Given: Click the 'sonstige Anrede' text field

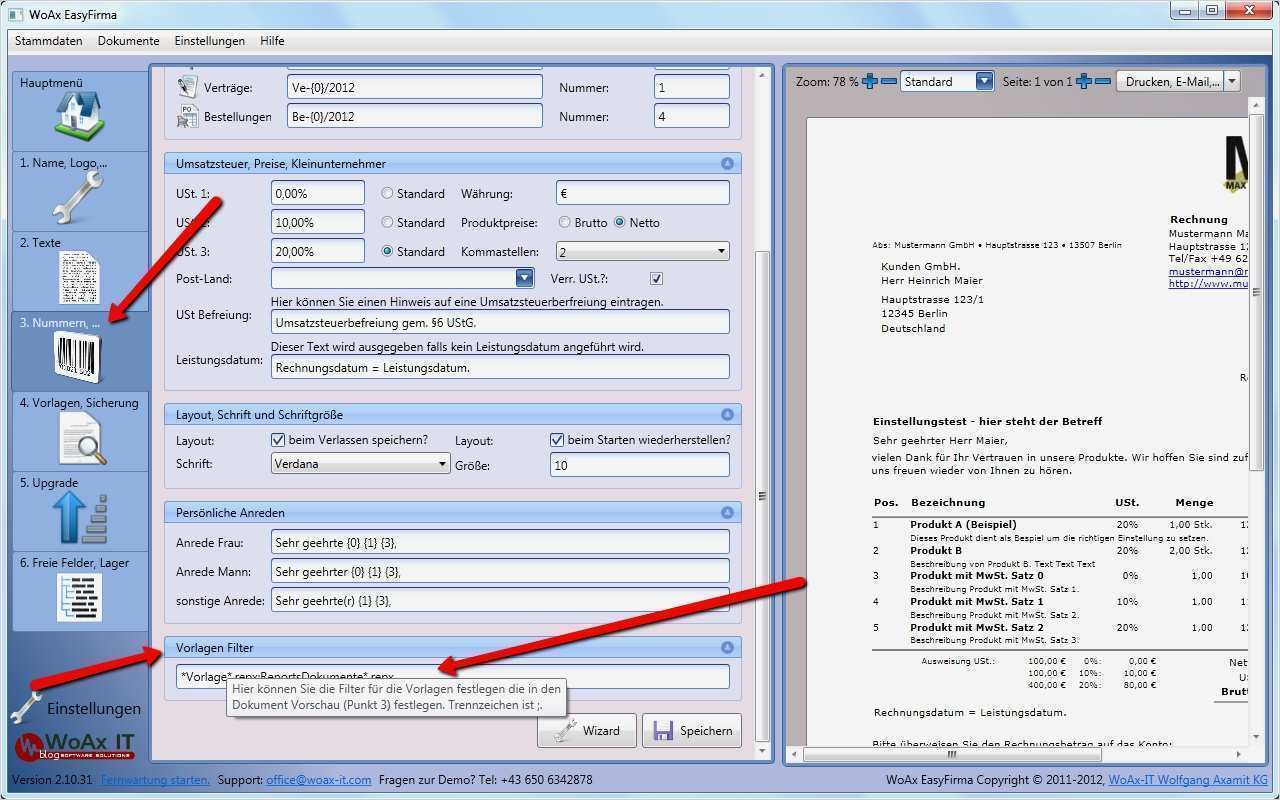Looking at the screenshot, I should [x=500, y=600].
